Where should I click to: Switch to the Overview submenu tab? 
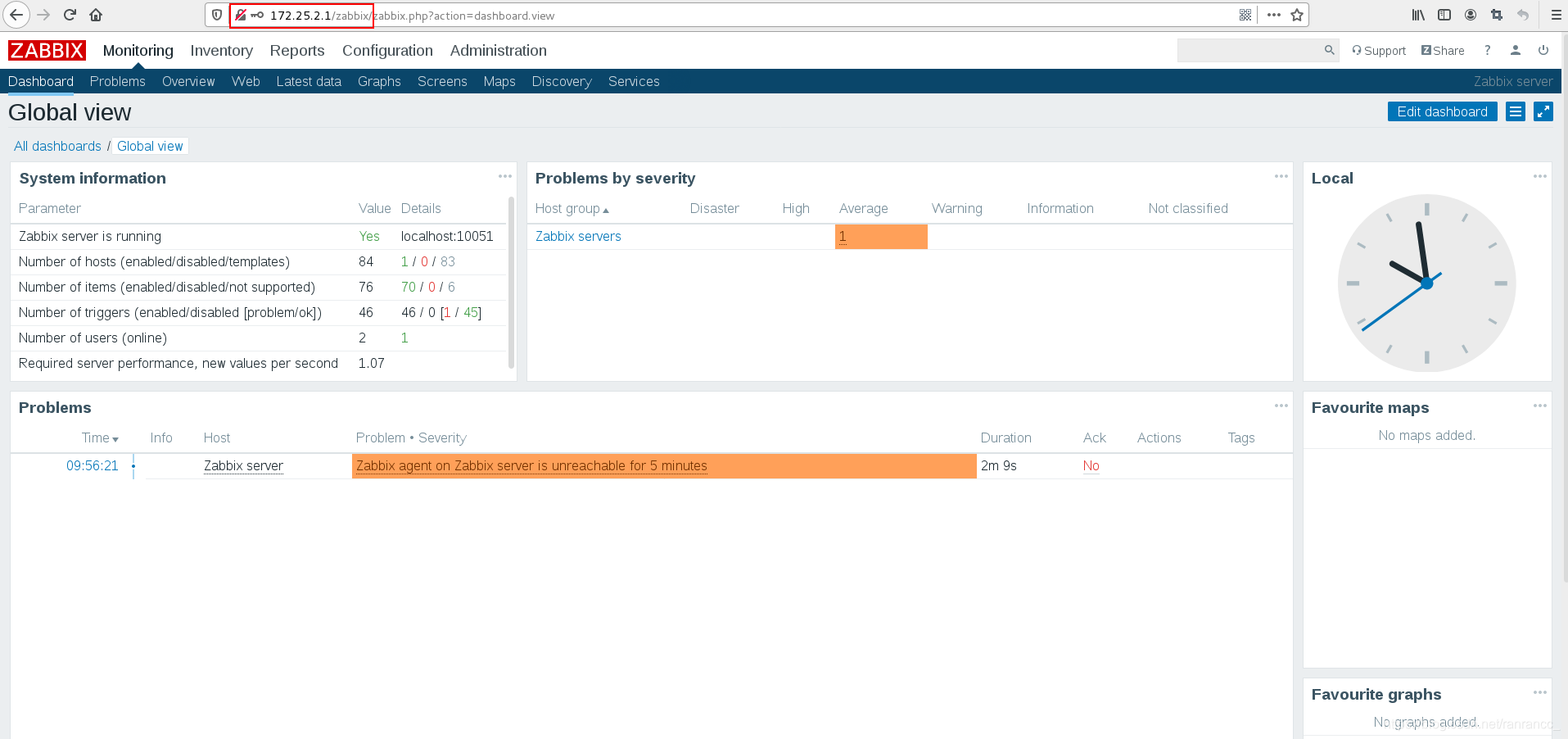188,81
